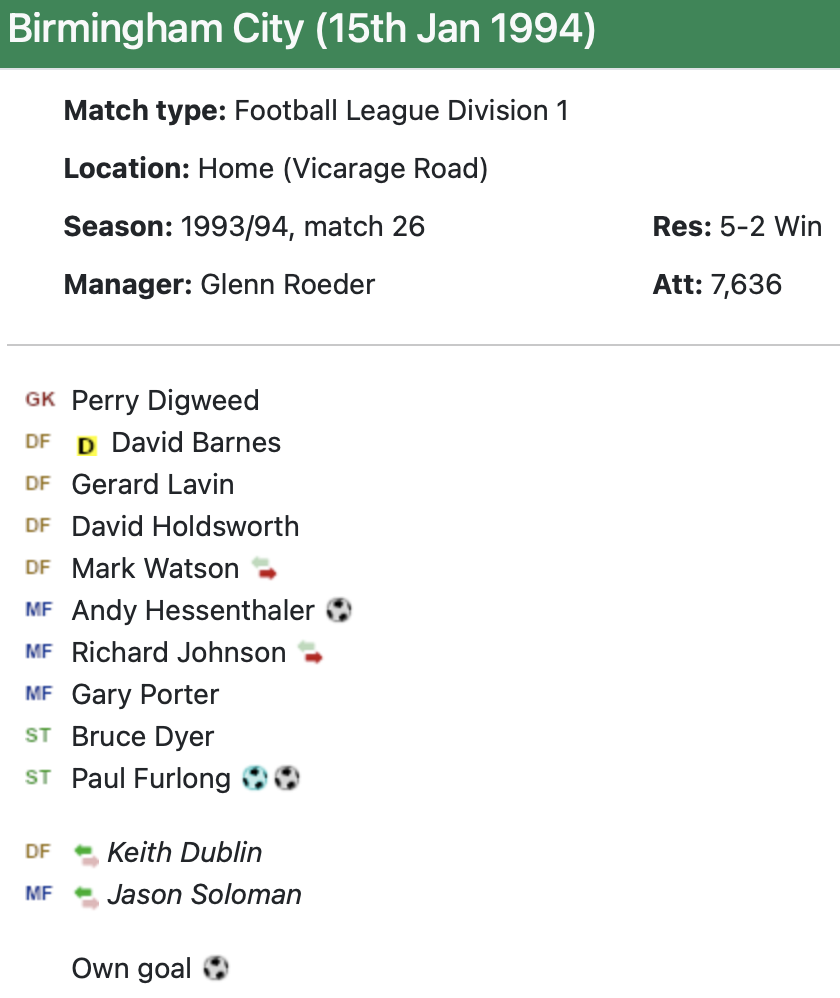Click the substituted-on arrows beside Jason Soloman

86,896
